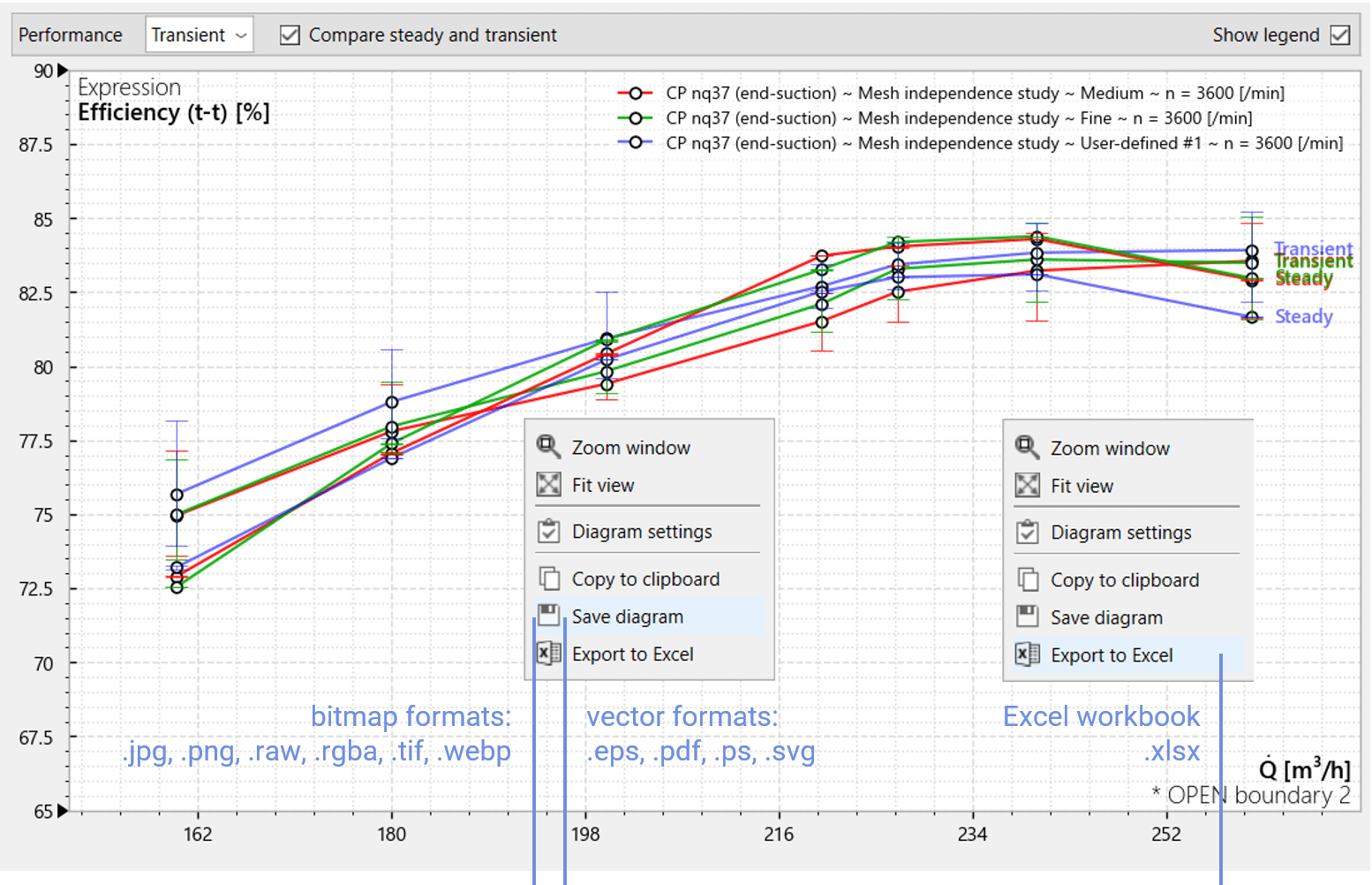Open Diagram settings from the left context menu
1372x885 pixels.
(650, 531)
